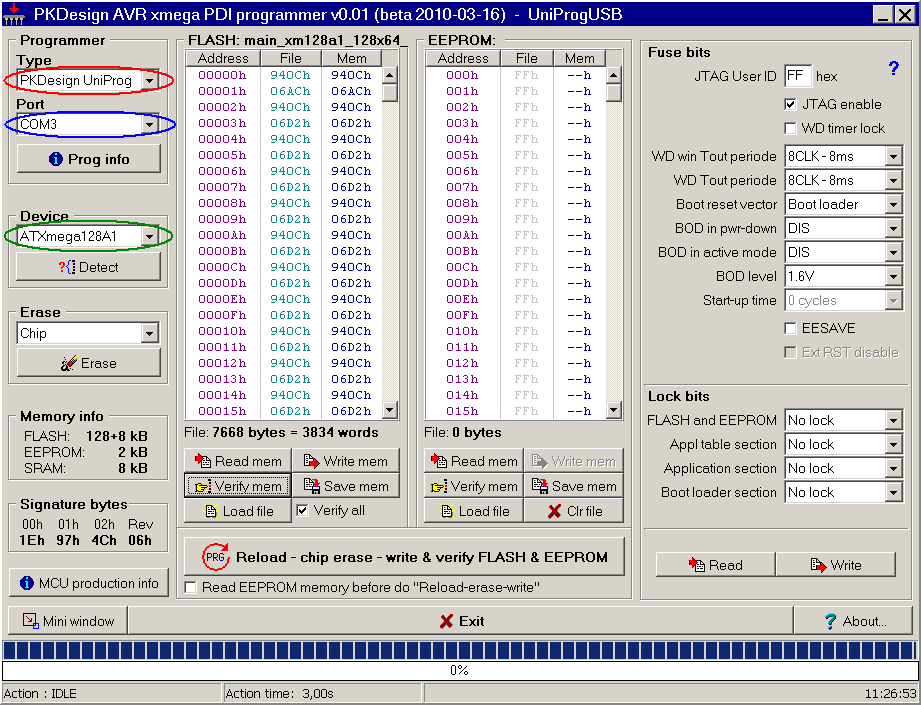Image resolution: width=921 pixels, height=705 pixels.
Task: Clear the EEPROM file with Clr file
Action: point(574,511)
